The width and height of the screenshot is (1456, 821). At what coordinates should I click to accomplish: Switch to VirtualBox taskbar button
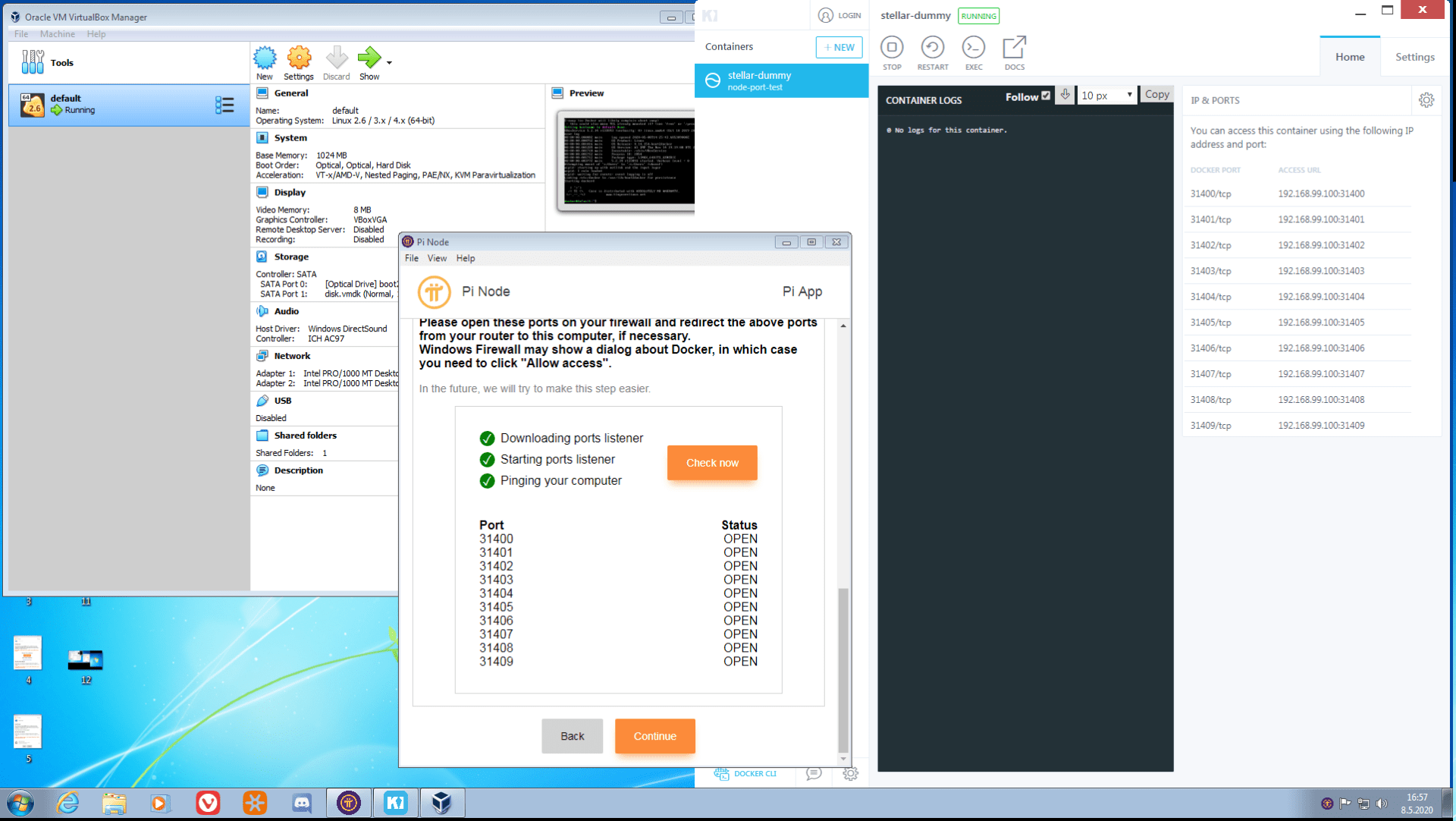(441, 803)
